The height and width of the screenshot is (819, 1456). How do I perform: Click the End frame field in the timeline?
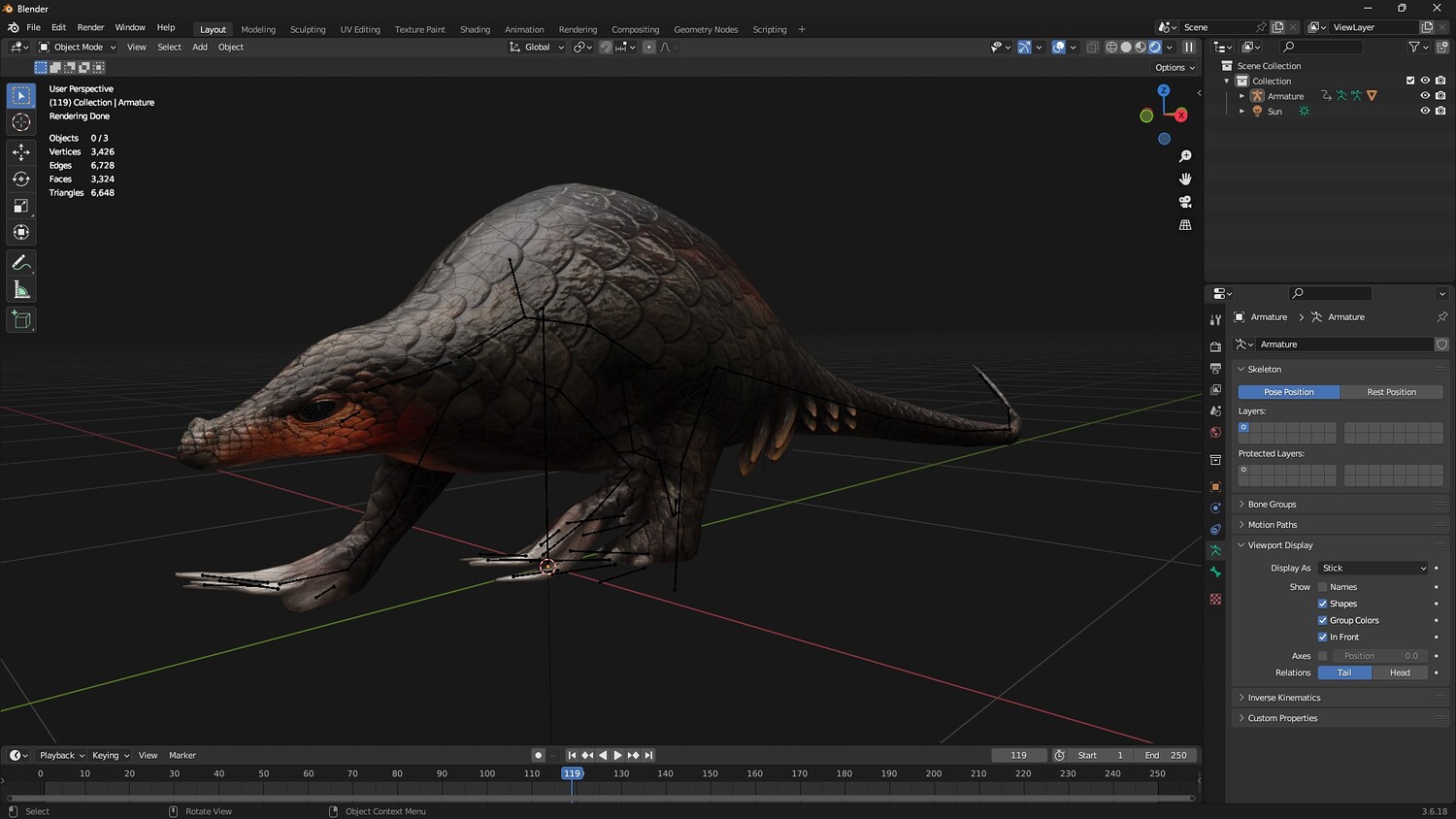tap(1166, 755)
